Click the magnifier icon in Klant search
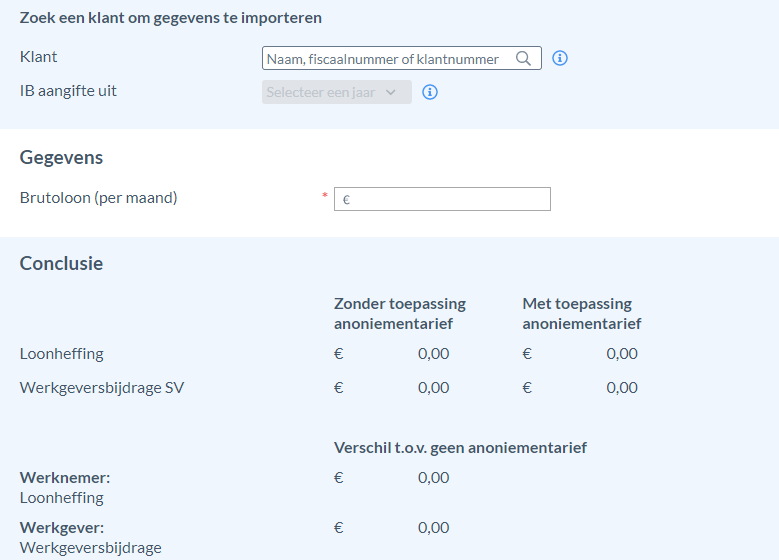 523,59
